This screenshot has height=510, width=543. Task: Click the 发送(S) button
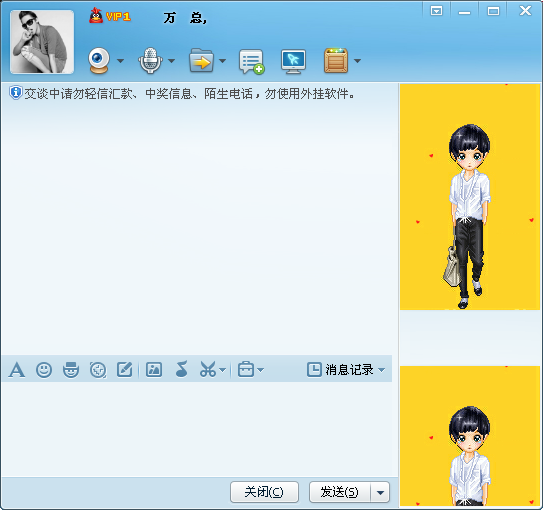coord(339,492)
